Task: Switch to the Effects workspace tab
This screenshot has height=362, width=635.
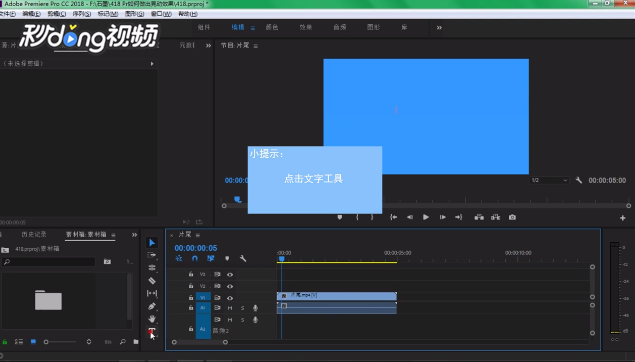Action: pos(306,27)
